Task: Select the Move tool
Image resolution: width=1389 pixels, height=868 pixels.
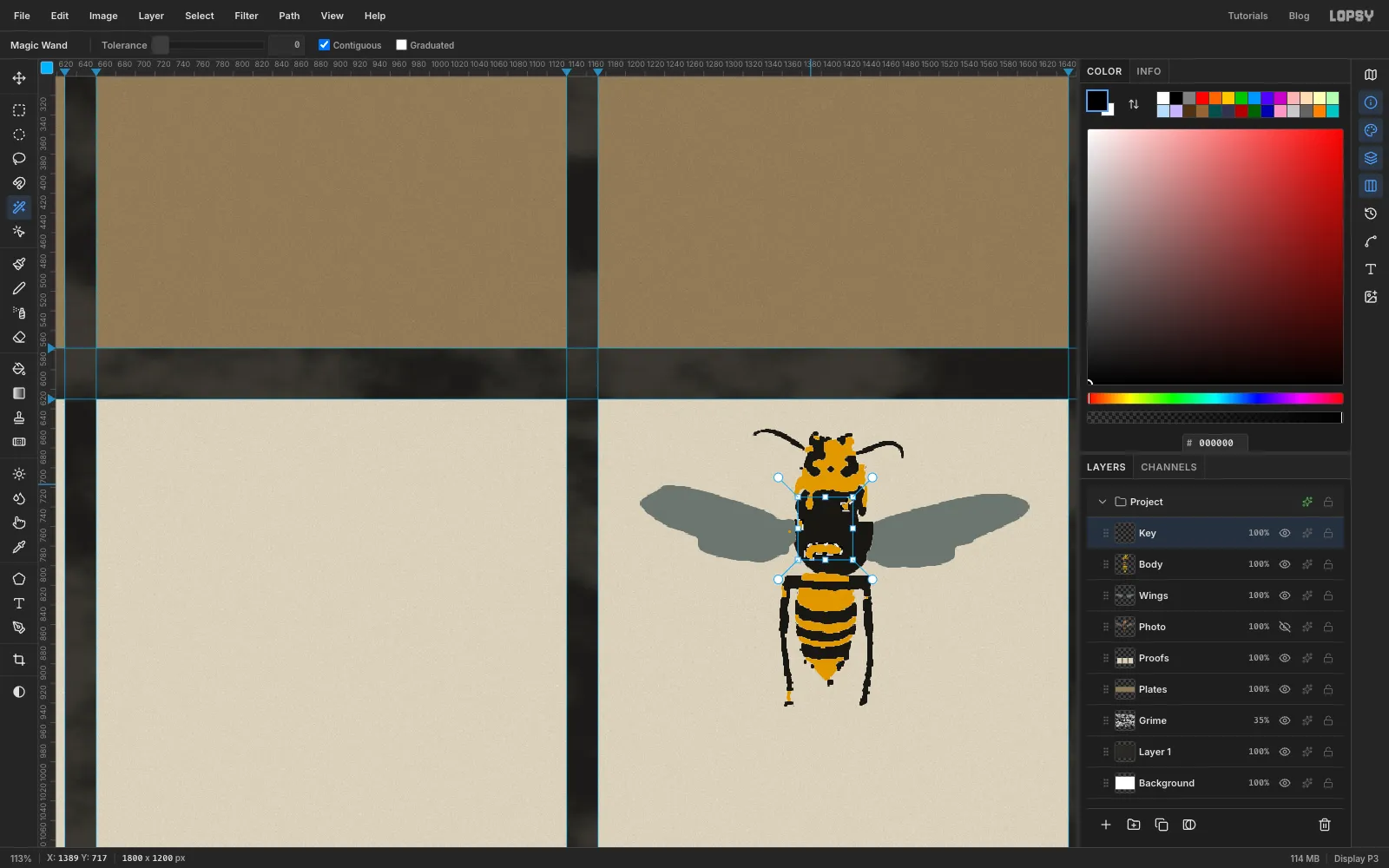Action: tap(19, 78)
